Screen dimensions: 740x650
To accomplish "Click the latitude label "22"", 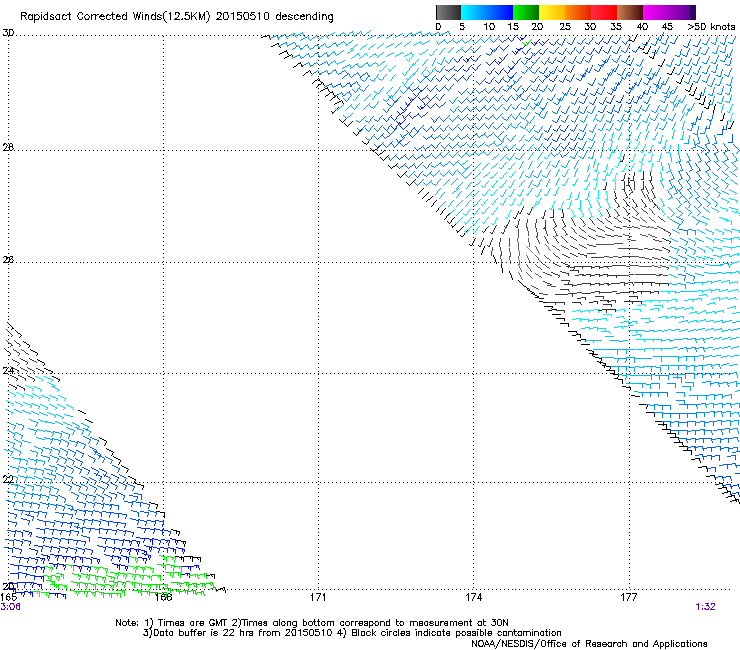I will tap(8, 479).
